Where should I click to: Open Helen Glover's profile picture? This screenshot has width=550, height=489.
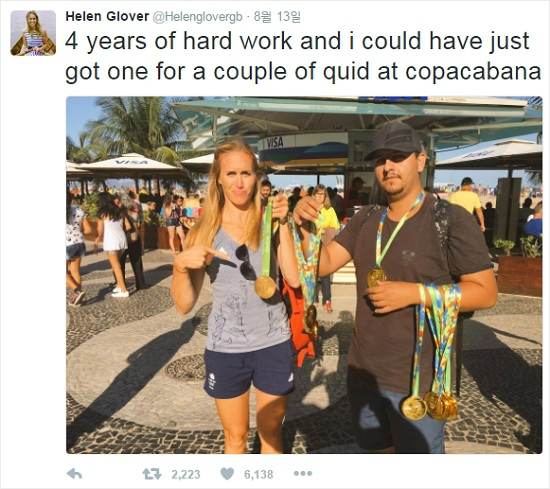[33, 33]
